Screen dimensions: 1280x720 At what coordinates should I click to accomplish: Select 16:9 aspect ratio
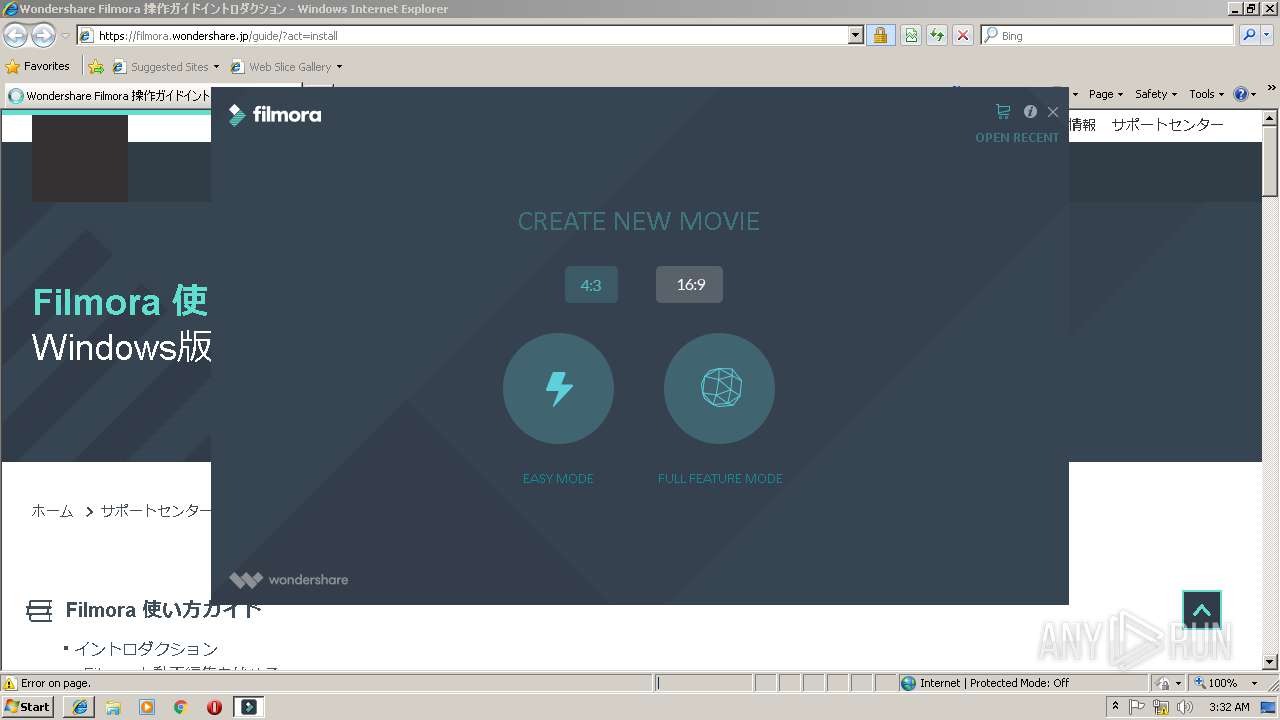click(x=689, y=285)
